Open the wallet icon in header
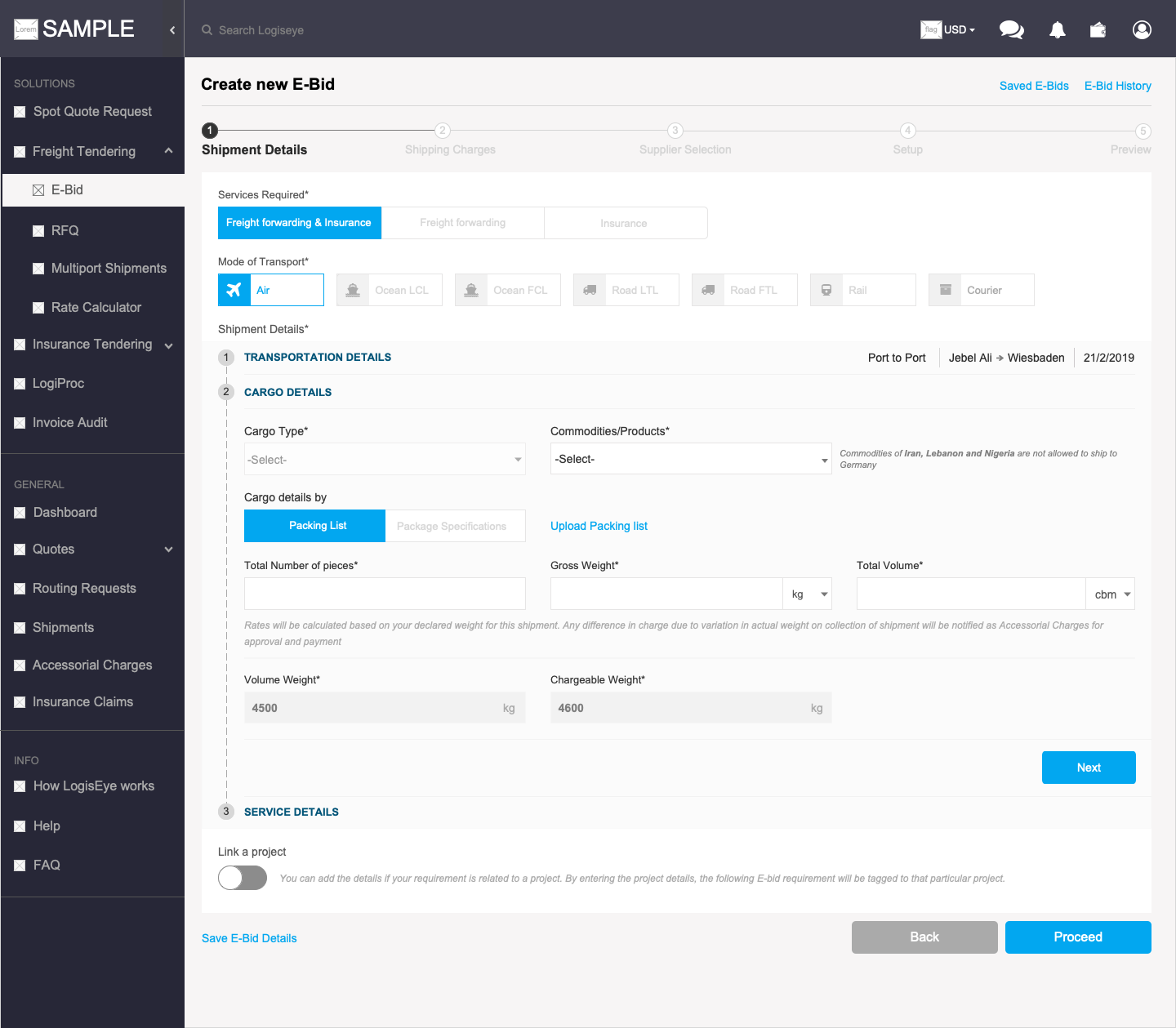 (x=1098, y=29)
